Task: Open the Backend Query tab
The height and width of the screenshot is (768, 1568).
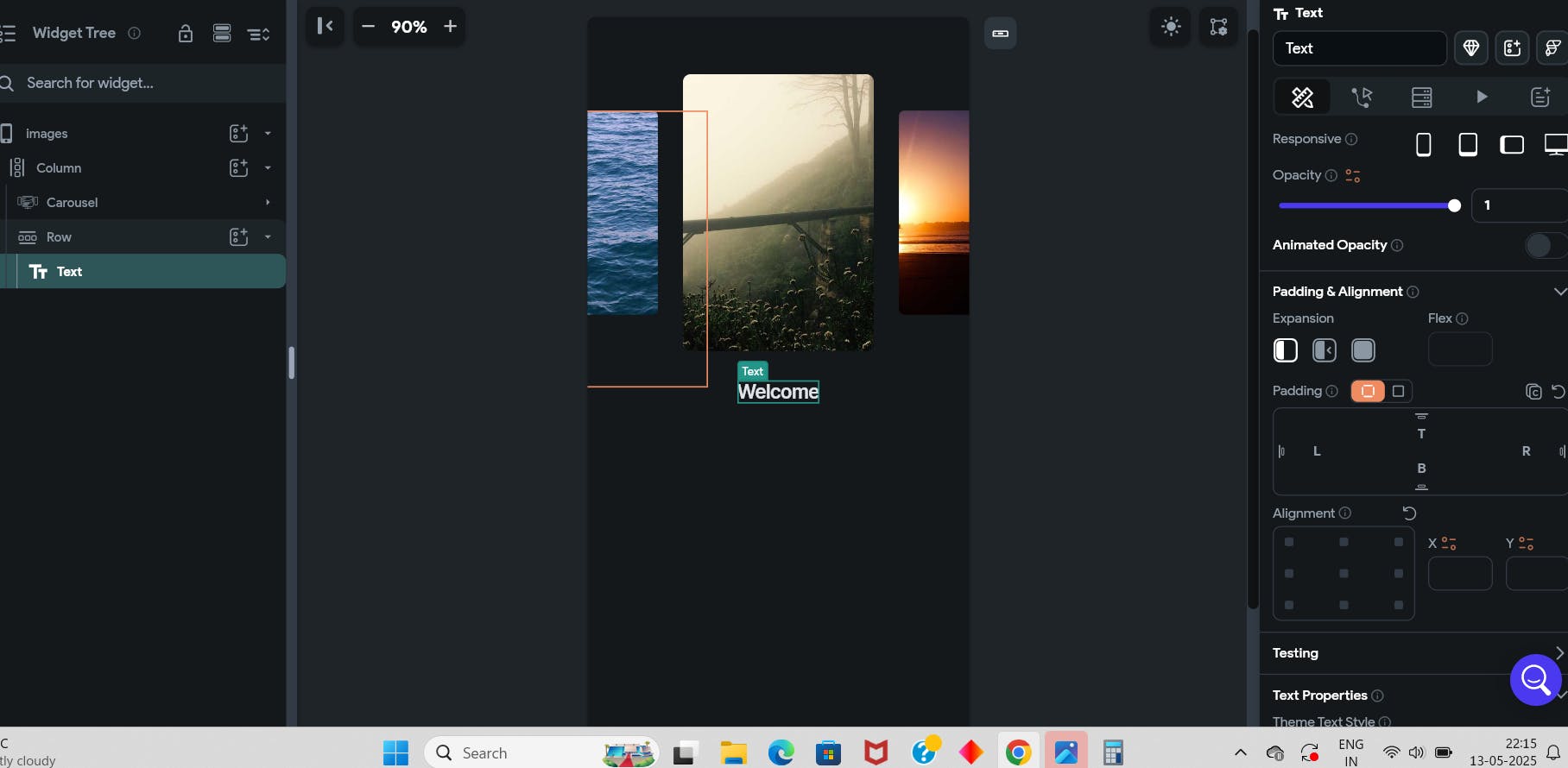Action: [x=1421, y=97]
